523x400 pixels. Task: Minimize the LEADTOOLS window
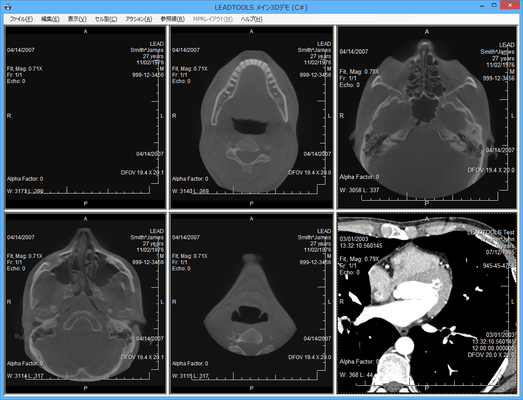point(482,6)
